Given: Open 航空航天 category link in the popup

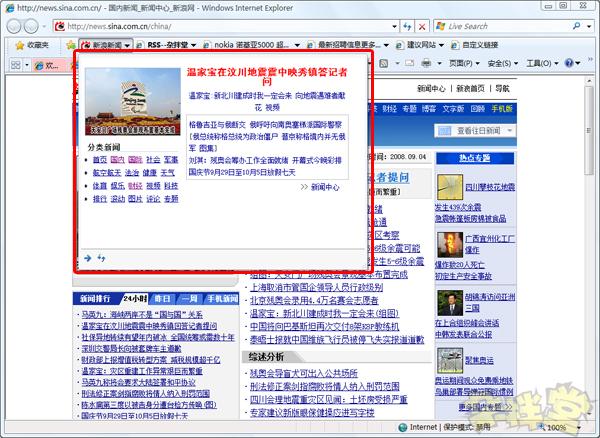Looking at the screenshot, I should (107, 173).
